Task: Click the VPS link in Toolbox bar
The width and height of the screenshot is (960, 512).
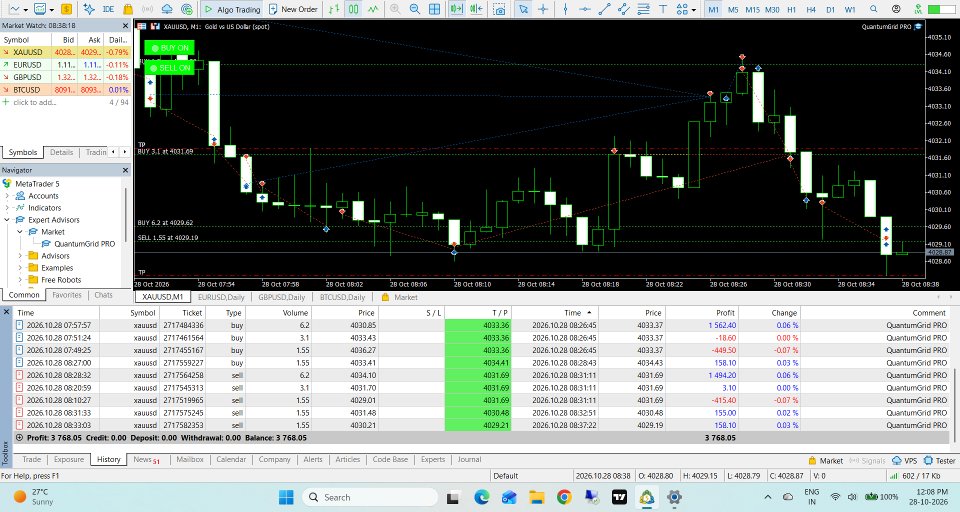Action: [x=904, y=461]
